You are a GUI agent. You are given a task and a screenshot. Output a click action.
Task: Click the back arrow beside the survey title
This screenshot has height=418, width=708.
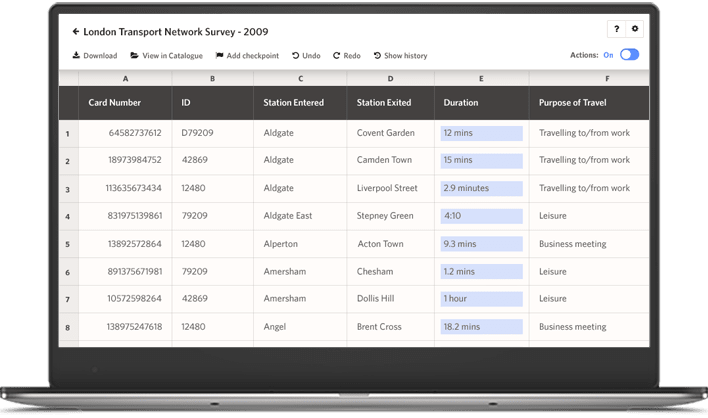(x=76, y=32)
